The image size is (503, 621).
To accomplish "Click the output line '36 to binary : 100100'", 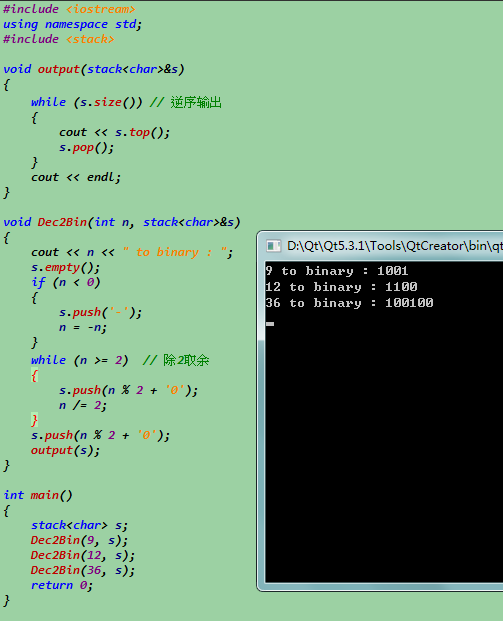I will (349, 303).
